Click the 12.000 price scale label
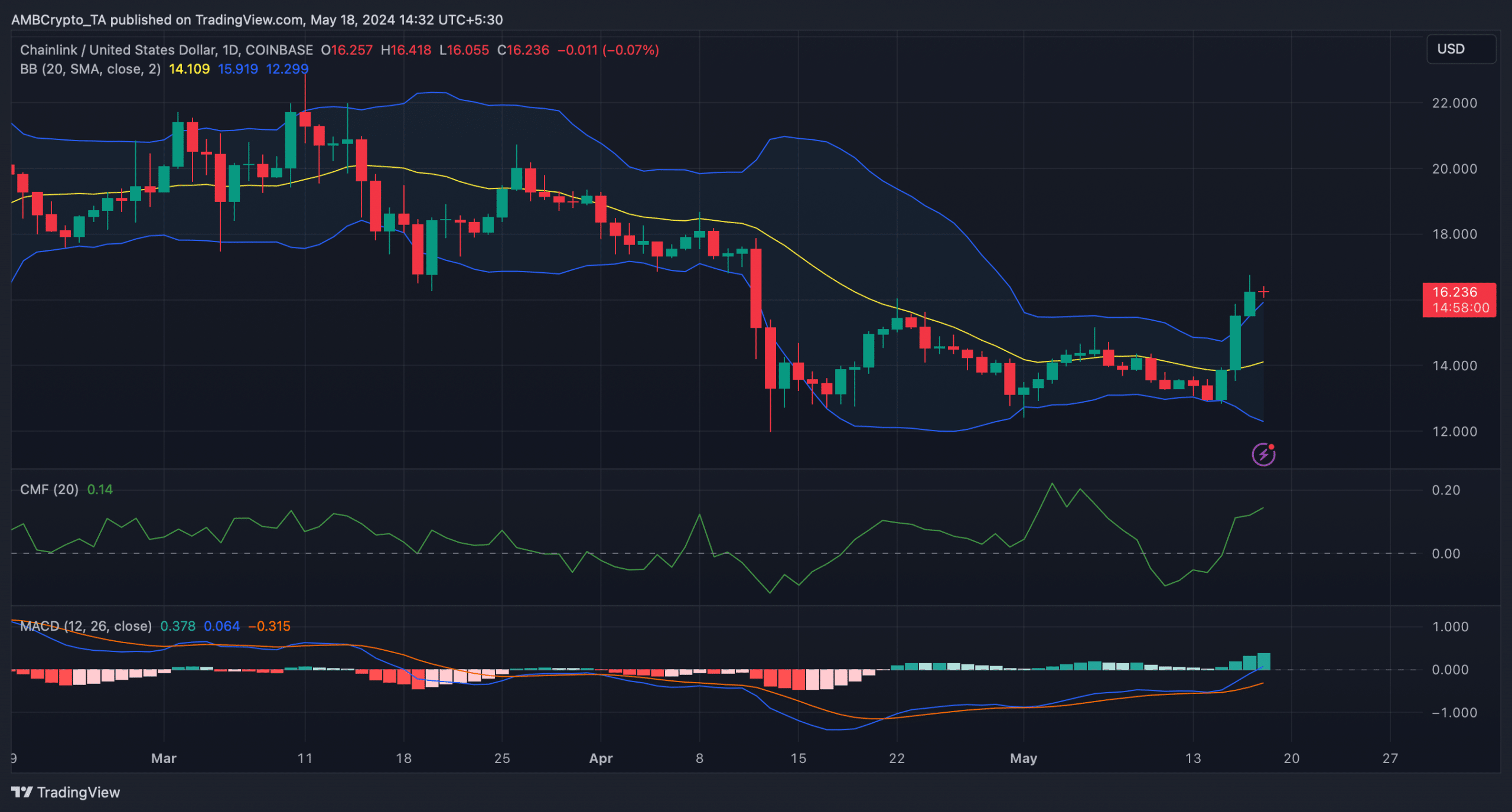Image resolution: width=1512 pixels, height=812 pixels. coord(1454,432)
